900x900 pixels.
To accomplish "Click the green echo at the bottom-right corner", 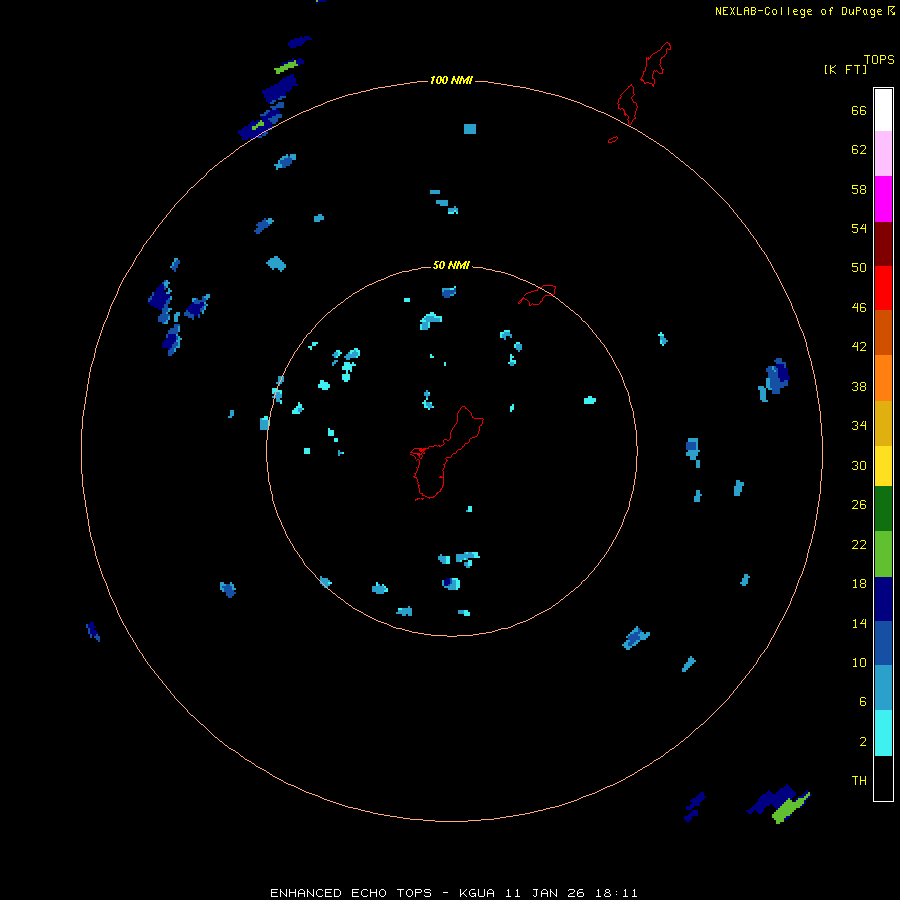I will [791, 808].
